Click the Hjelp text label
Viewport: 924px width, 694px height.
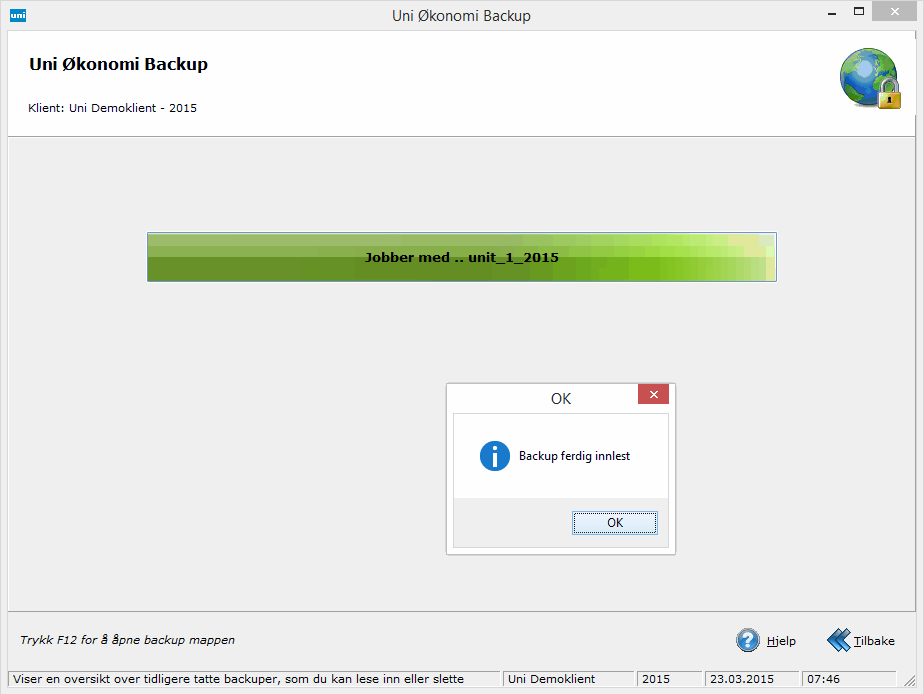coord(781,641)
